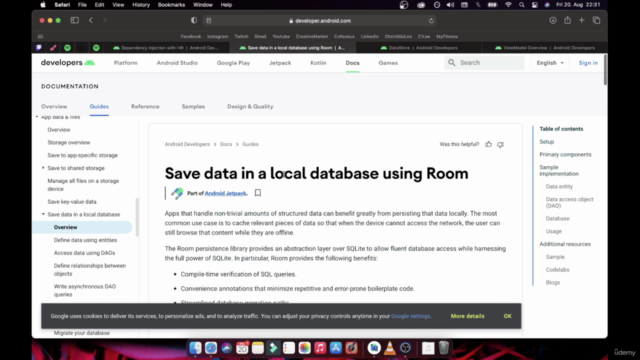Open App Store from the dock
This screenshot has height=360, width=640.
(336, 348)
